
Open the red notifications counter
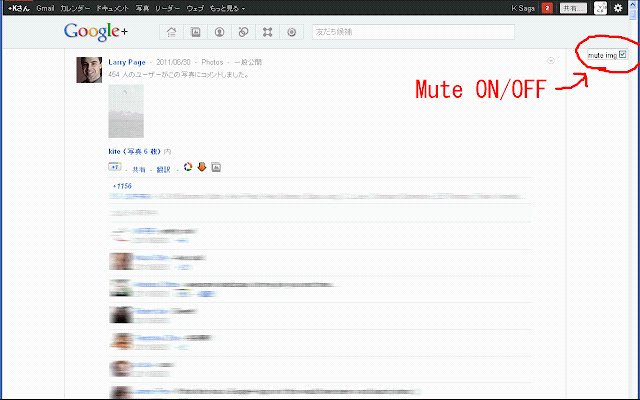[x=547, y=8]
